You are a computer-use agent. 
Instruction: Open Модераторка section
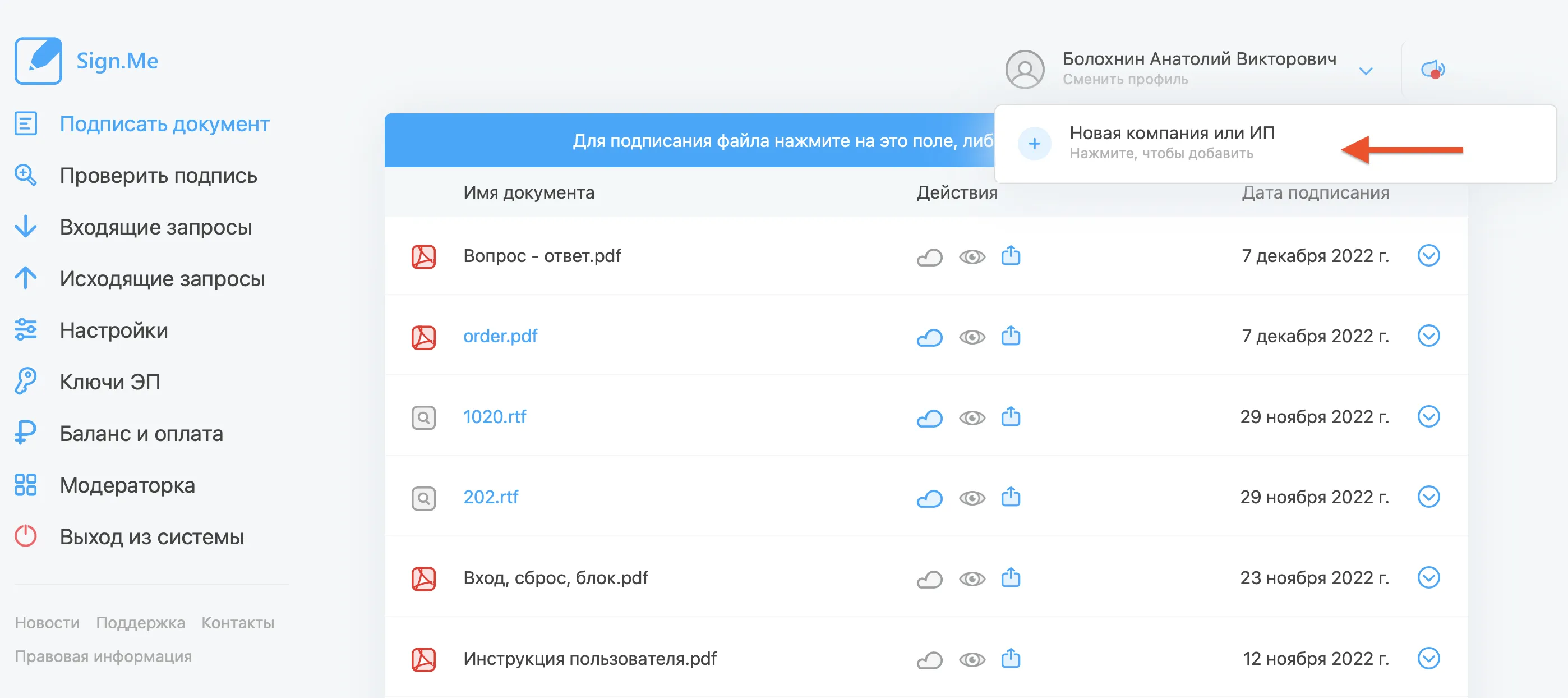coord(127,485)
